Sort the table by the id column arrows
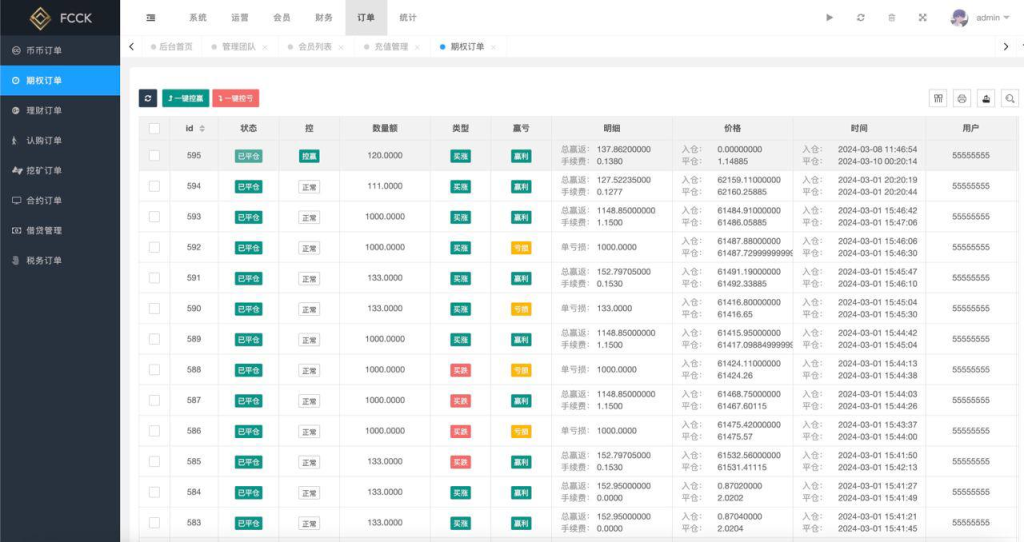This screenshot has width=1024, height=542. coord(202,129)
